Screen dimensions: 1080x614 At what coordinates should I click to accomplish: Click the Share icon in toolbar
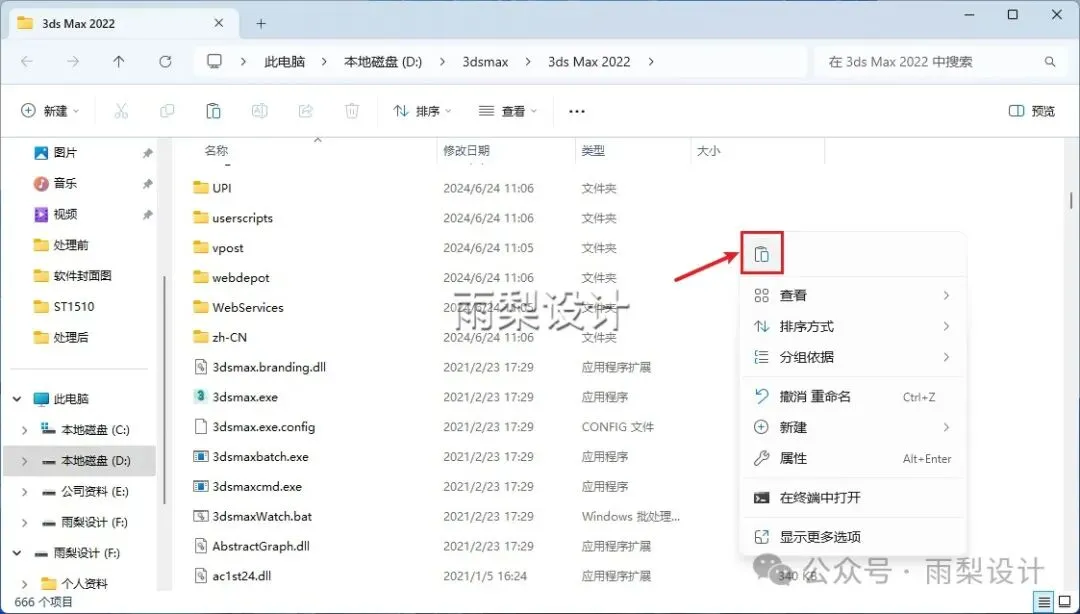pyautogui.click(x=306, y=111)
